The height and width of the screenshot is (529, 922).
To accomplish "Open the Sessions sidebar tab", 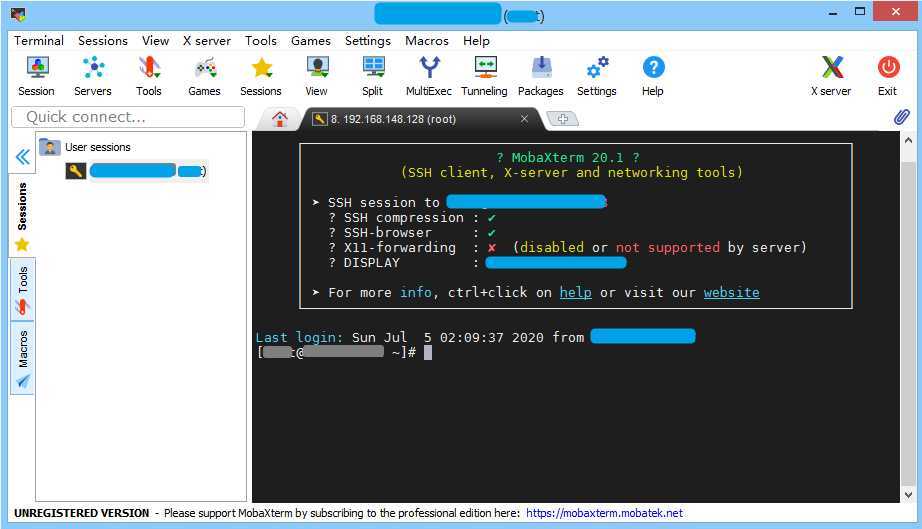I will (22, 215).
